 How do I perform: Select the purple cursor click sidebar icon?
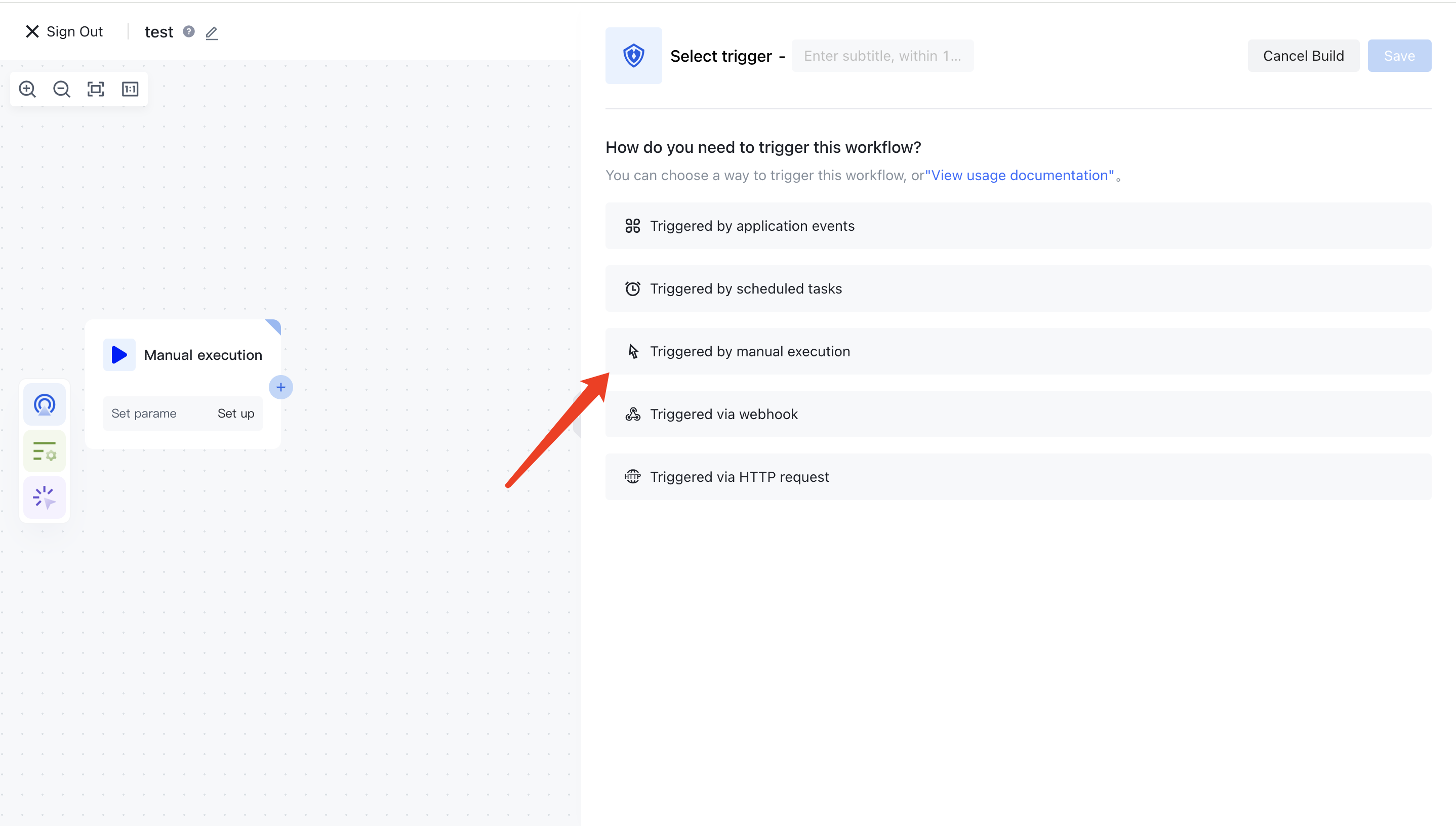44,498
